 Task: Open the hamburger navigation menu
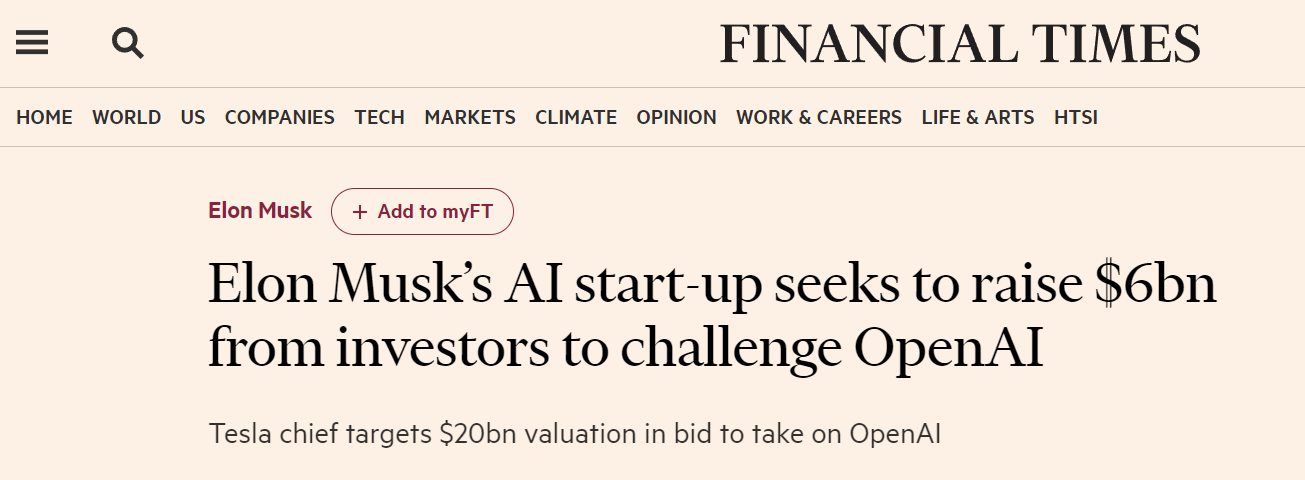tap(32, 43)
